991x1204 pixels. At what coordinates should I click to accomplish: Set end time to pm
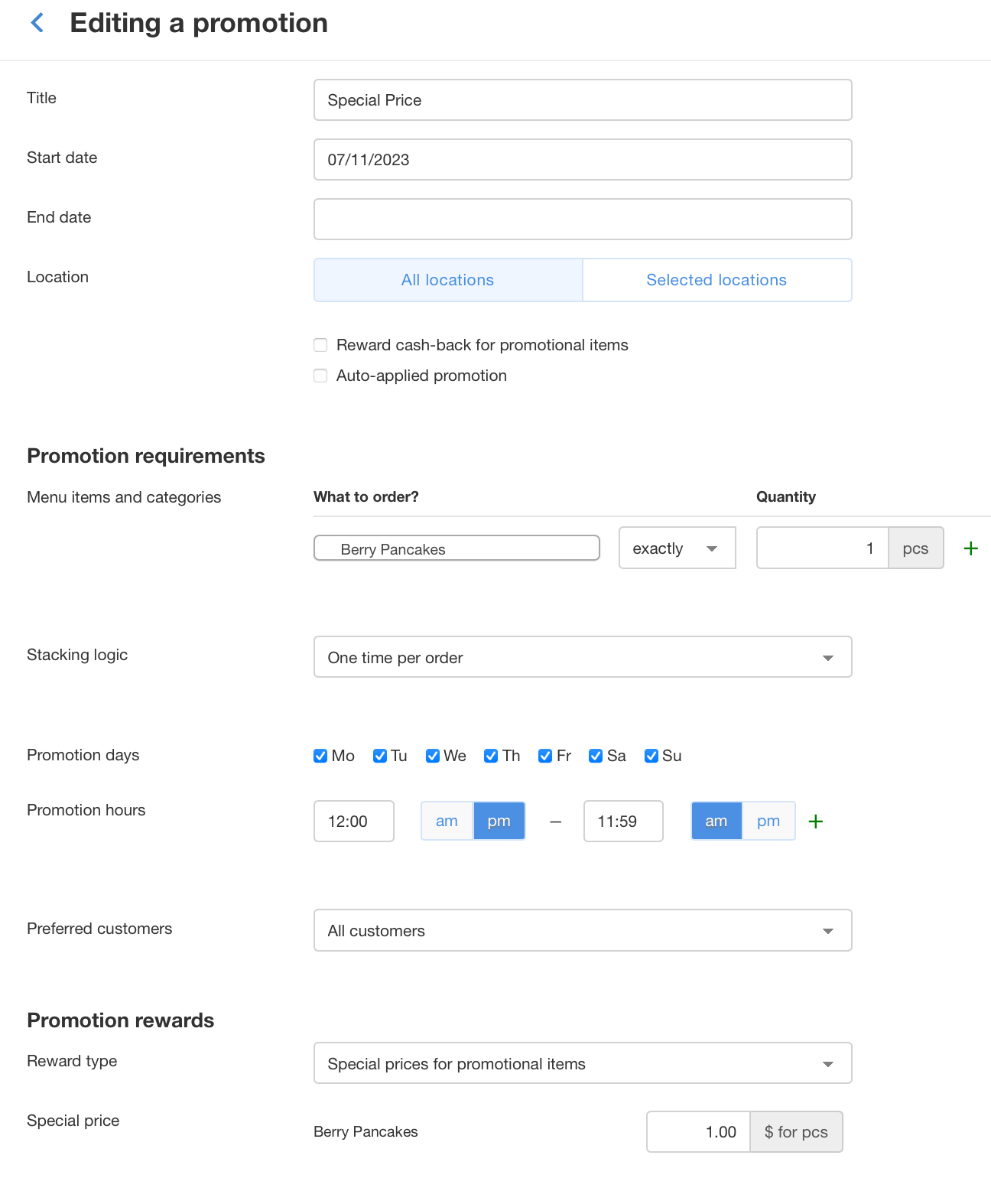[x=768, y=822]
